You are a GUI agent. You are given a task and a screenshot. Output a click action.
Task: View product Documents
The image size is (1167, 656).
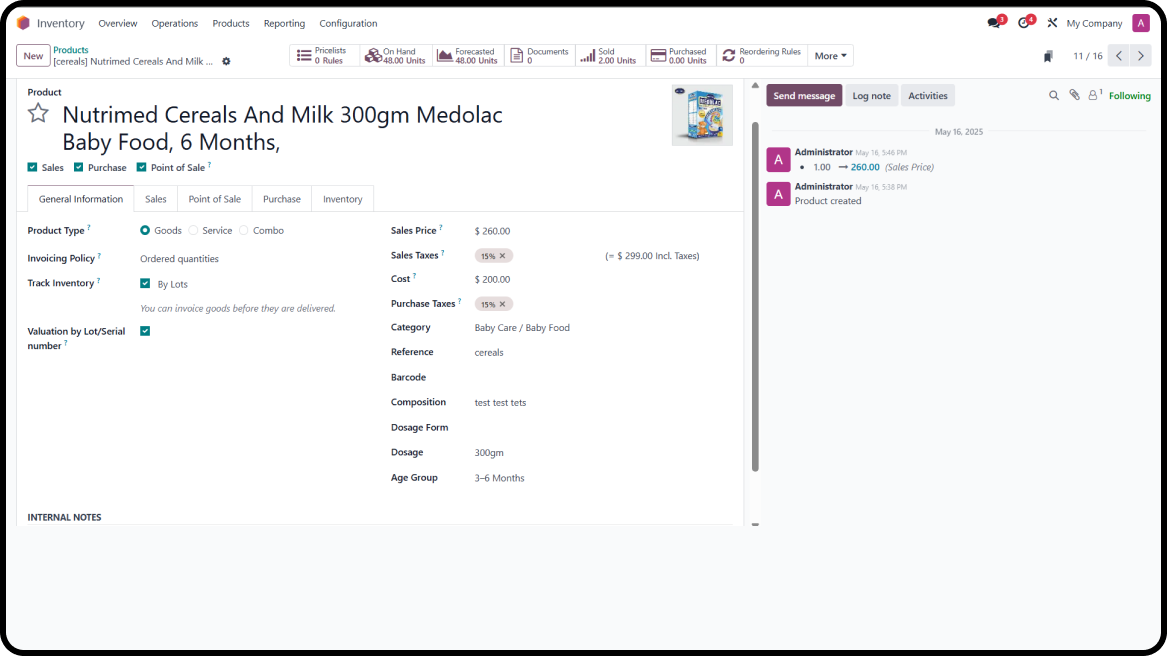[538, 55]
